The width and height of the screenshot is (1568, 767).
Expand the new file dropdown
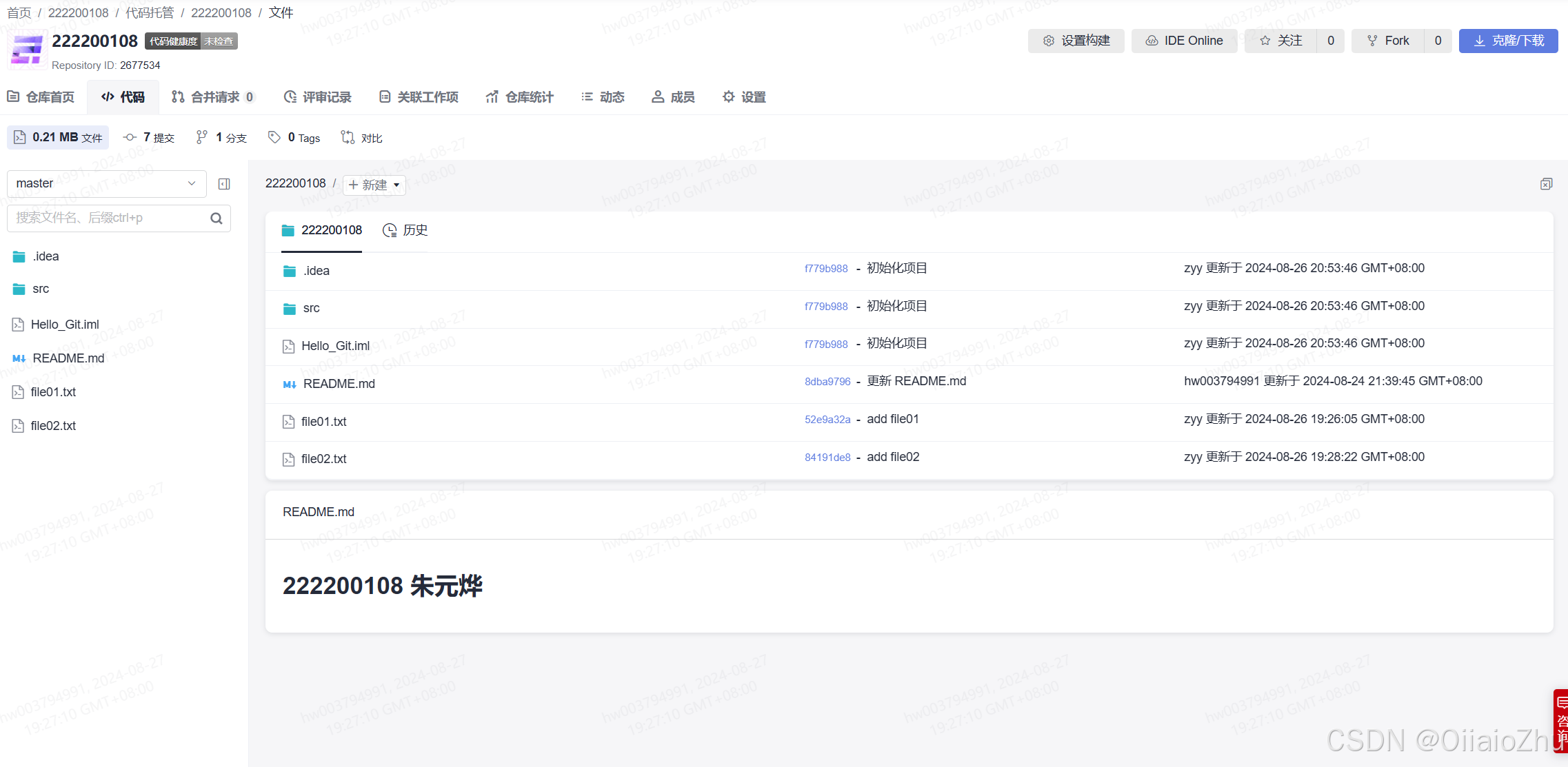click(374, 185)
